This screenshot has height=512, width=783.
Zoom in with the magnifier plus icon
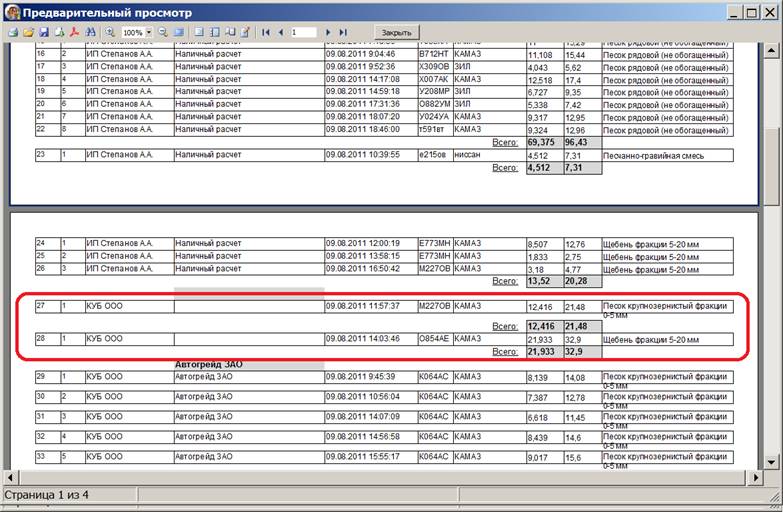coord(110,32)
